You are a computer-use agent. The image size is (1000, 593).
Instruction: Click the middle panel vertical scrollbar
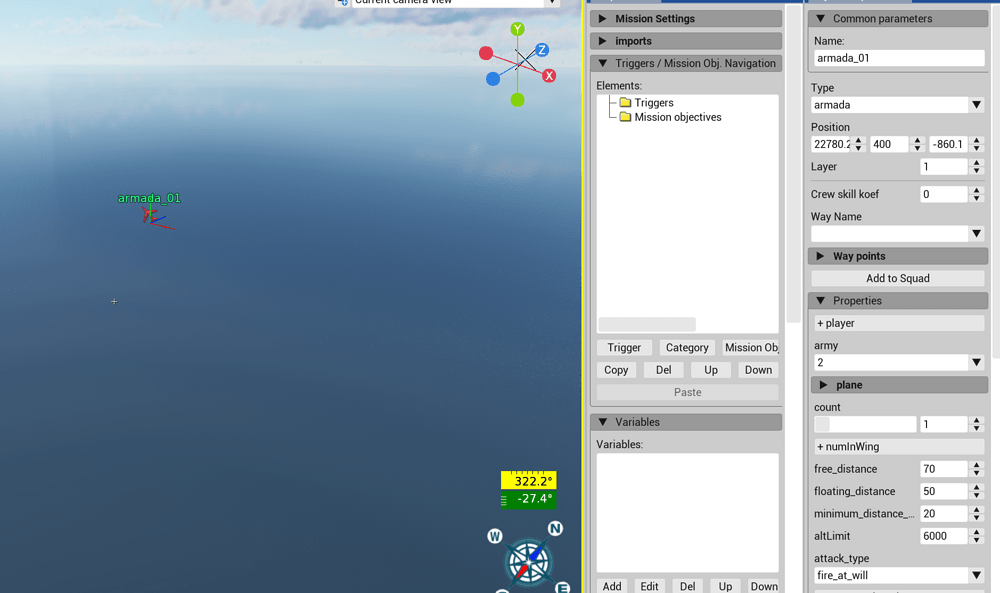click(793, 165)
